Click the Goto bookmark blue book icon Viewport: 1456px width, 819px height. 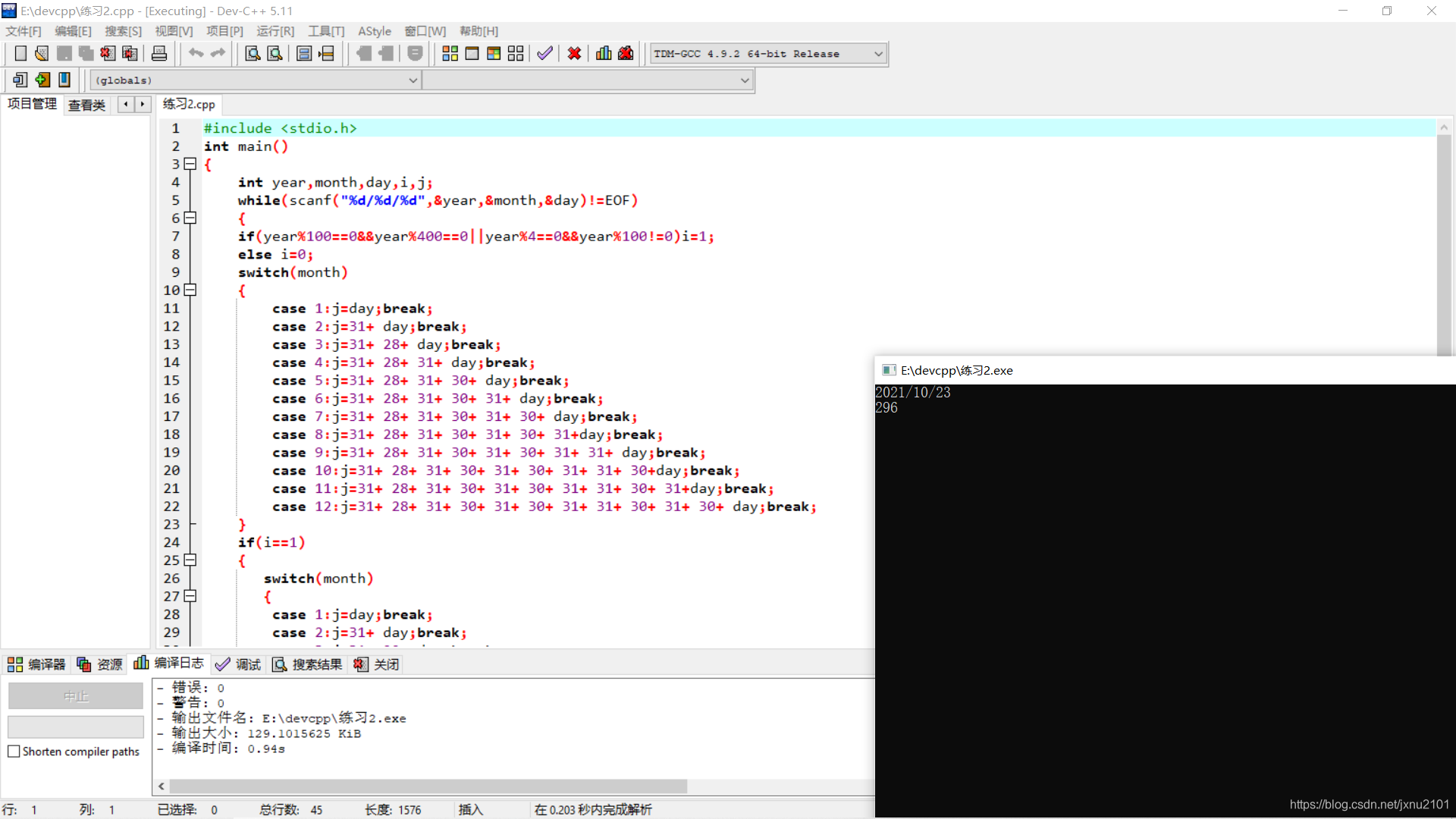coord(64,80)
